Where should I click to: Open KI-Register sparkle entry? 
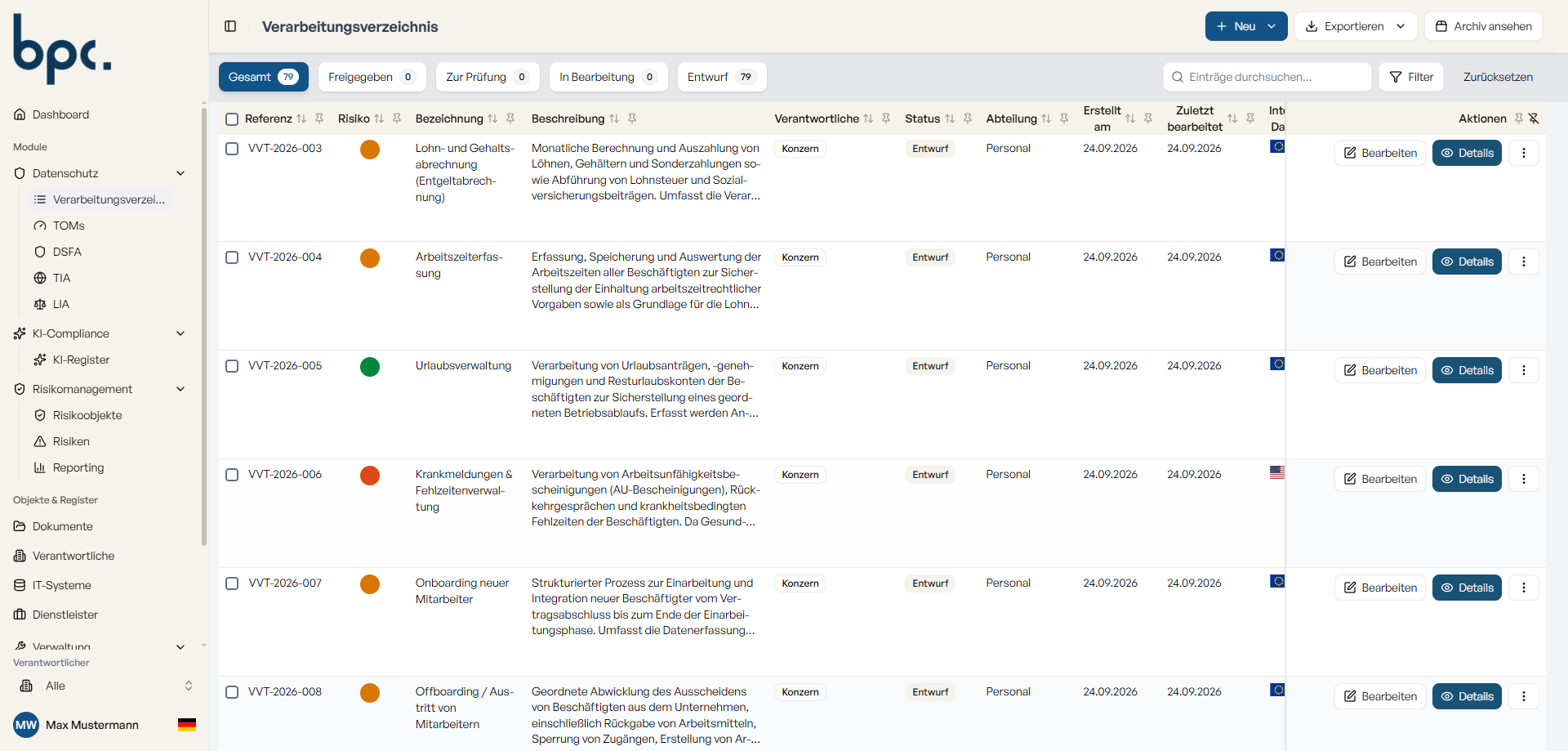81,360
